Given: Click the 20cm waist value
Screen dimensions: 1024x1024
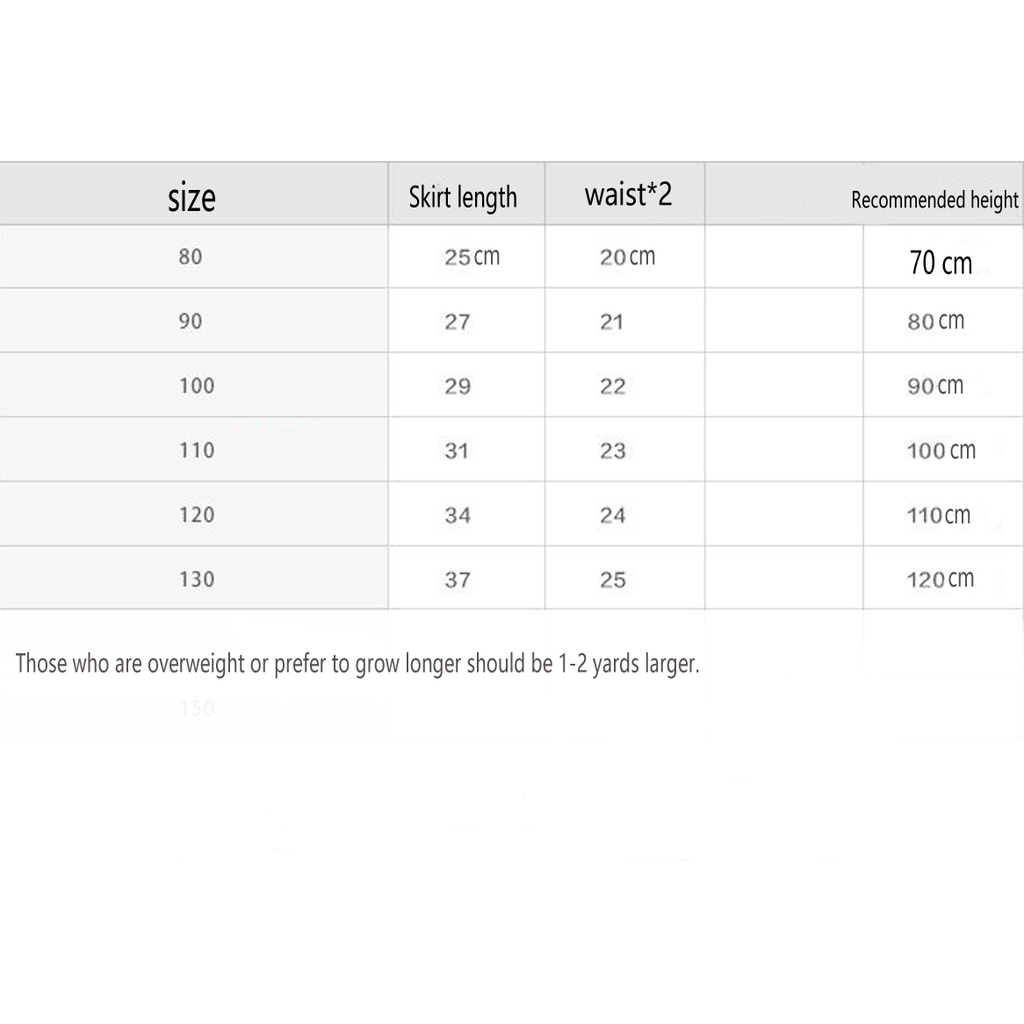Looking at the screenshot, I should click(x=628, y=257).
